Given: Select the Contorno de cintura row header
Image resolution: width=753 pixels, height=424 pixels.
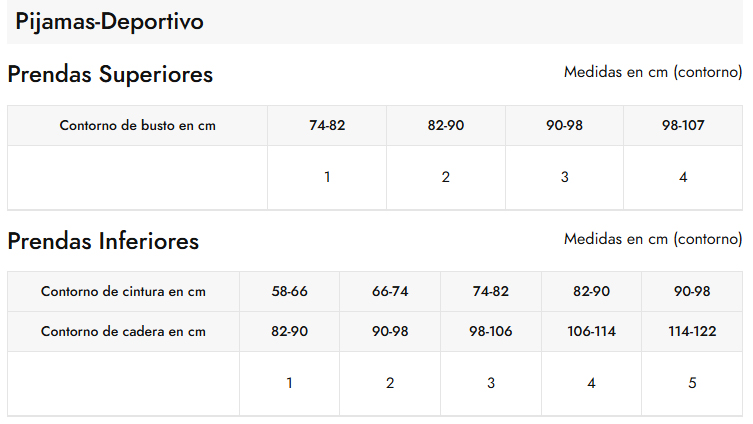Looking at the screenshot, I should (x=123, y=292).
